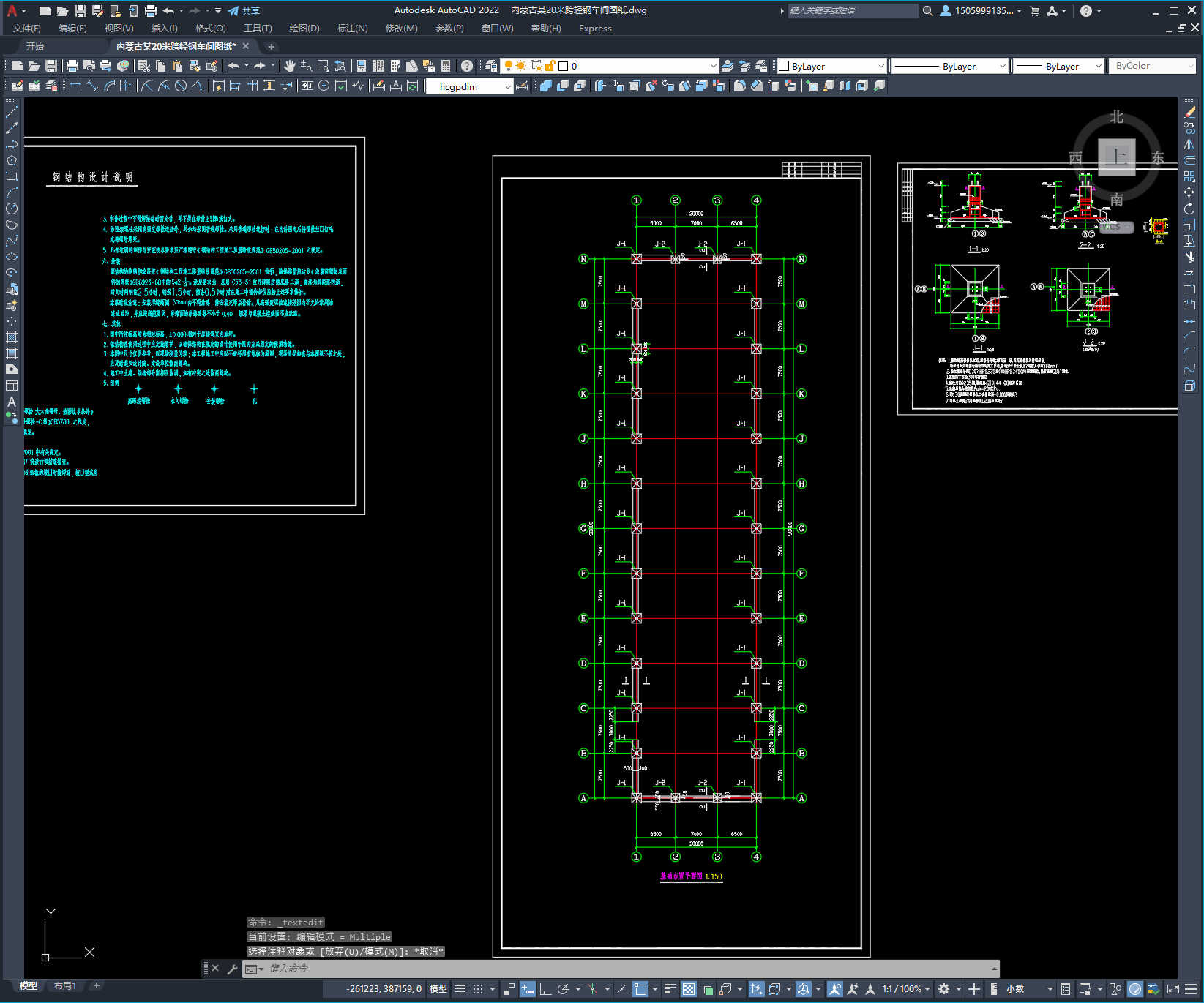
Task: Click the Rotate tool in modify toolbar
Action: (x=1189, y=209)
